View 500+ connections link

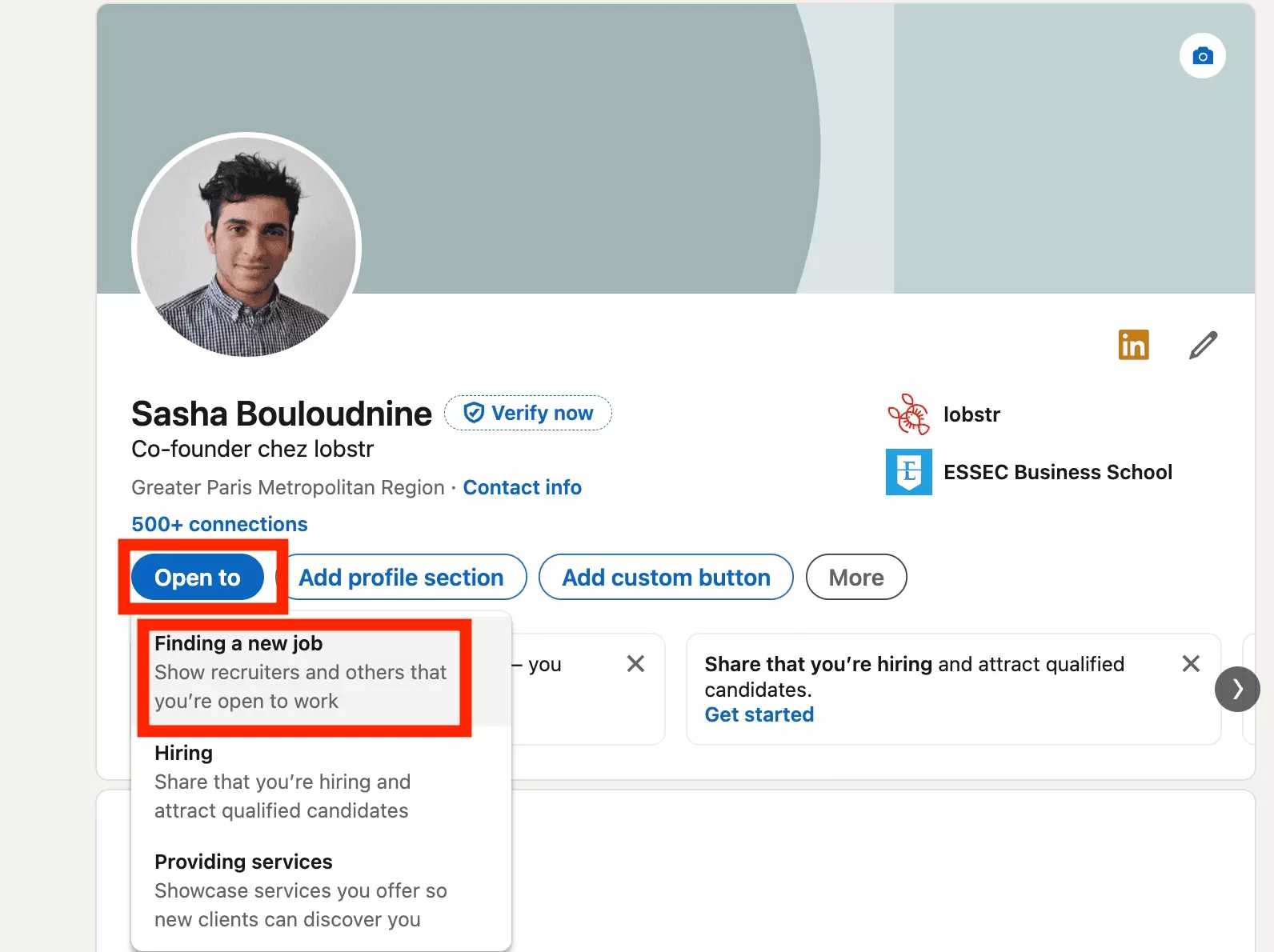(x=219, y=524)
